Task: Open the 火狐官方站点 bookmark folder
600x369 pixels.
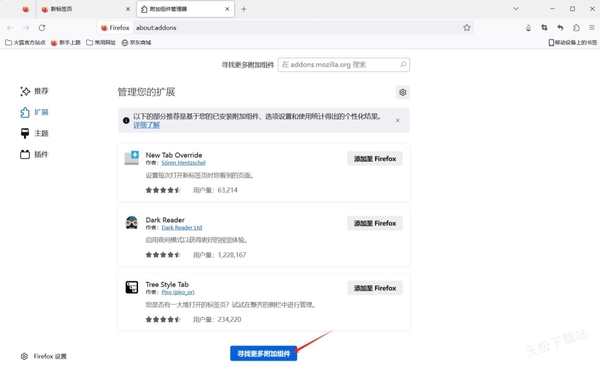Action: pos(25,42)
